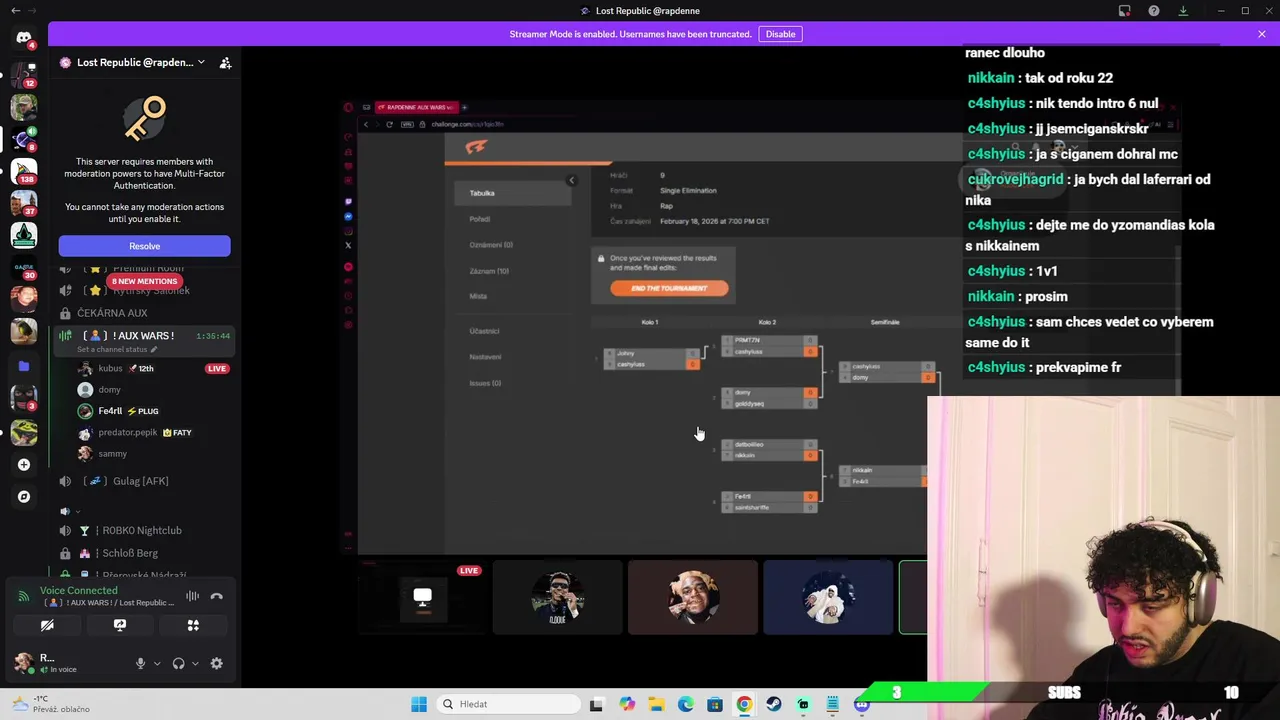Screen dimensions: 1280x720
Task: Open the Discord inbox icon in title bar
Action: pyautogui.click(x=1124, y=11)
